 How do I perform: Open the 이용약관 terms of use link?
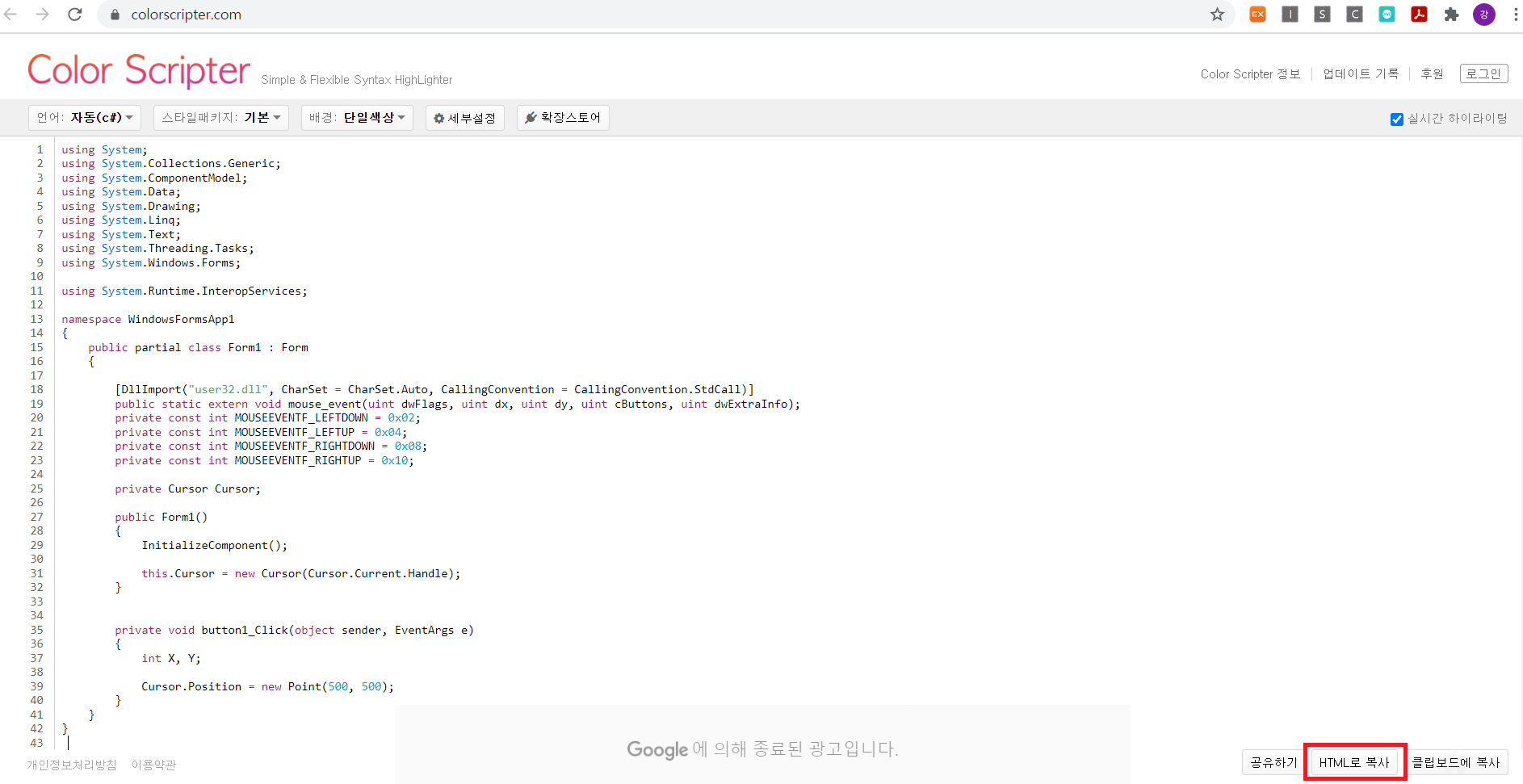click(153, 765)
